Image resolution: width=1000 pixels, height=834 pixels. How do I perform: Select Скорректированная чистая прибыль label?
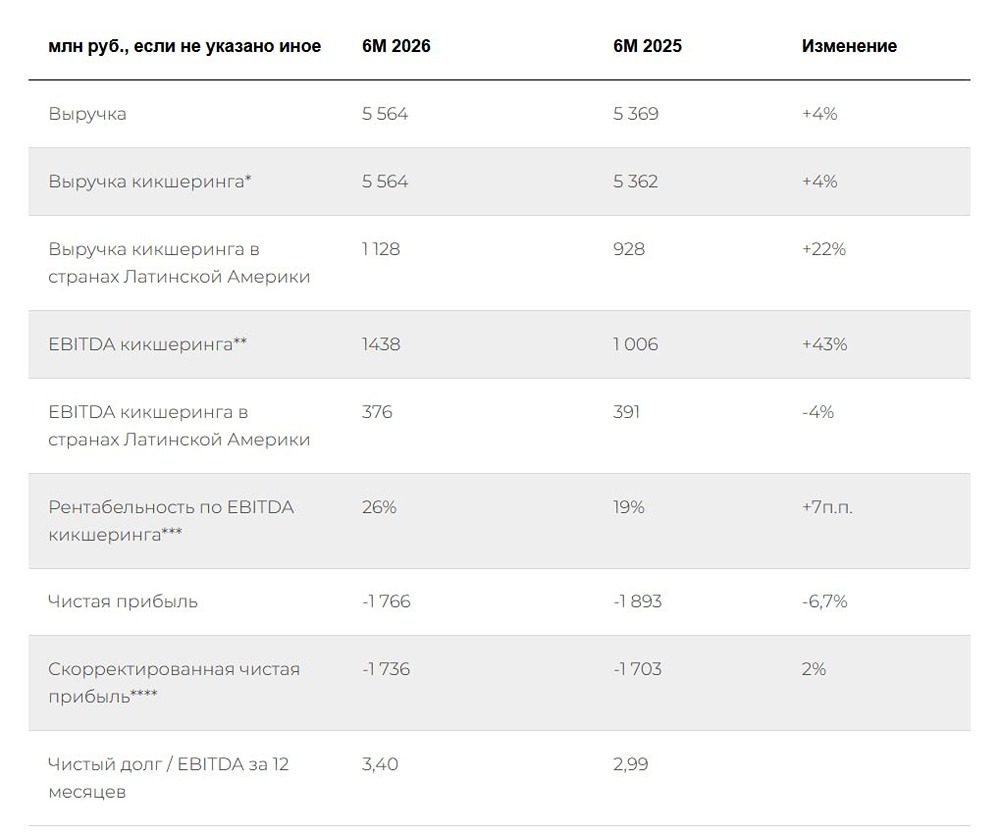click(174, 683)
